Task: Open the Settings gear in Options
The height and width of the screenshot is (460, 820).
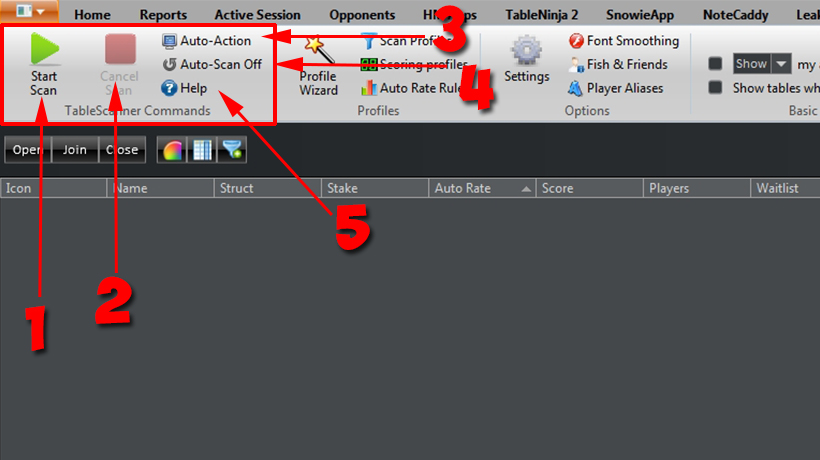Action: [526, 50]
